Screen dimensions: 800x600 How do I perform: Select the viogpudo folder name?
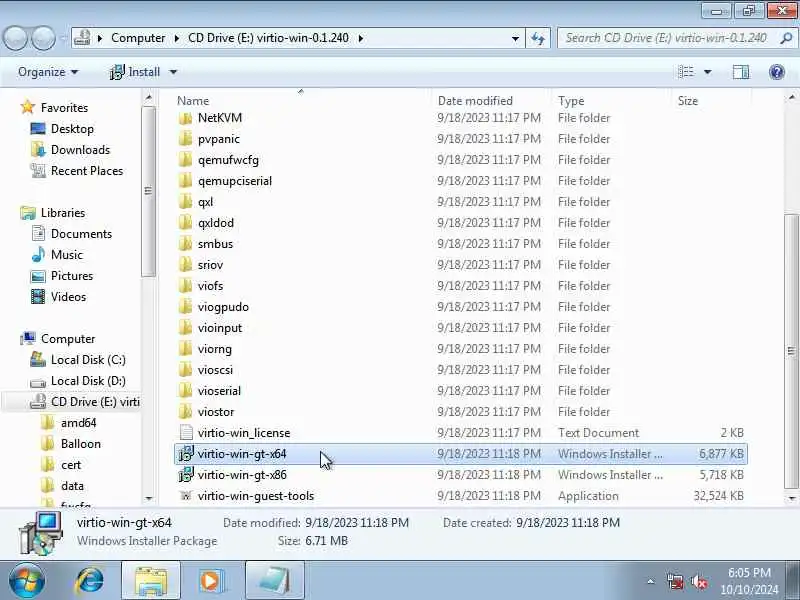pyautogui.click(x=223, y=307)
